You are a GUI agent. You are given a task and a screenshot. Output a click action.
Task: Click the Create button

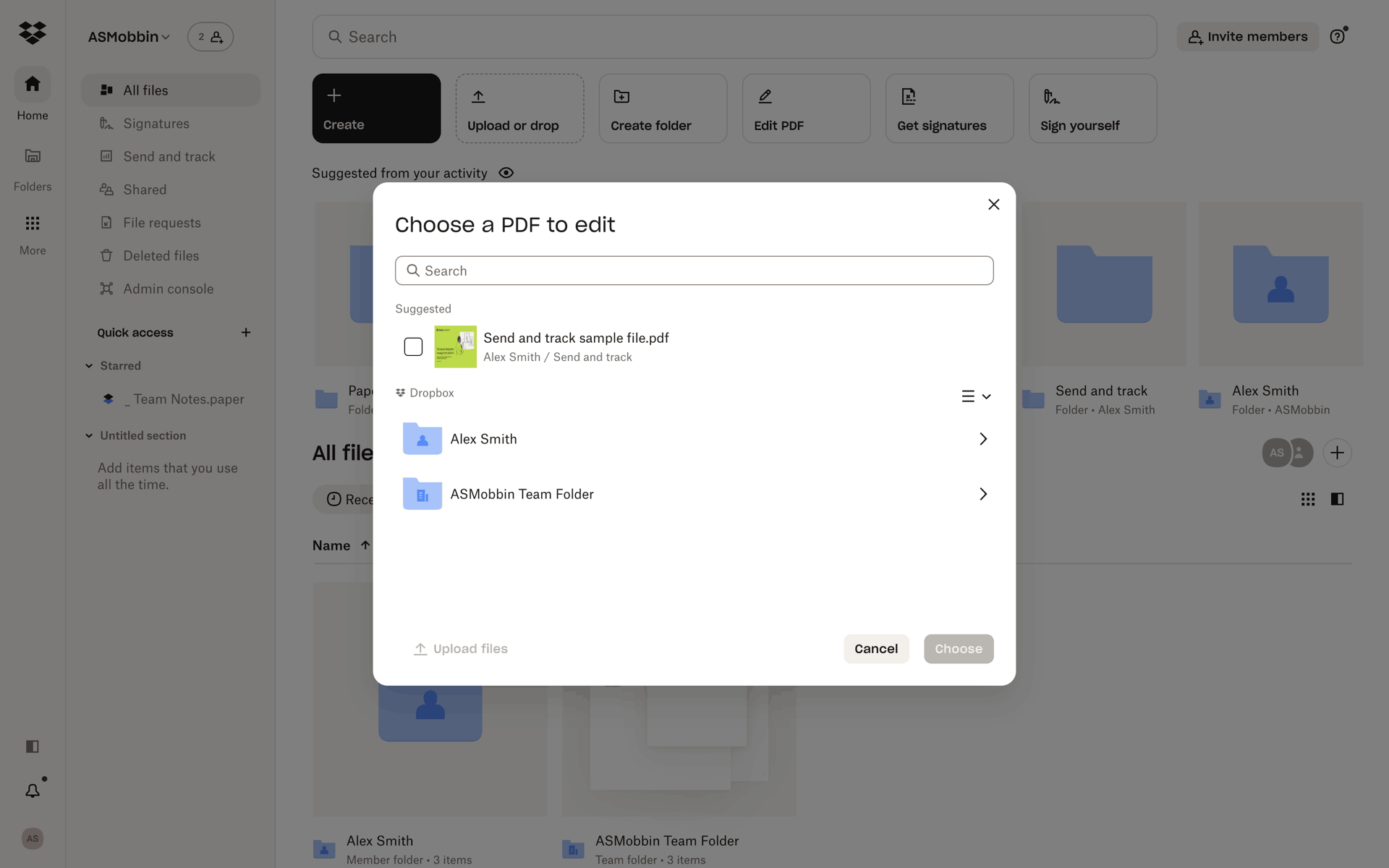pos(376,109)
